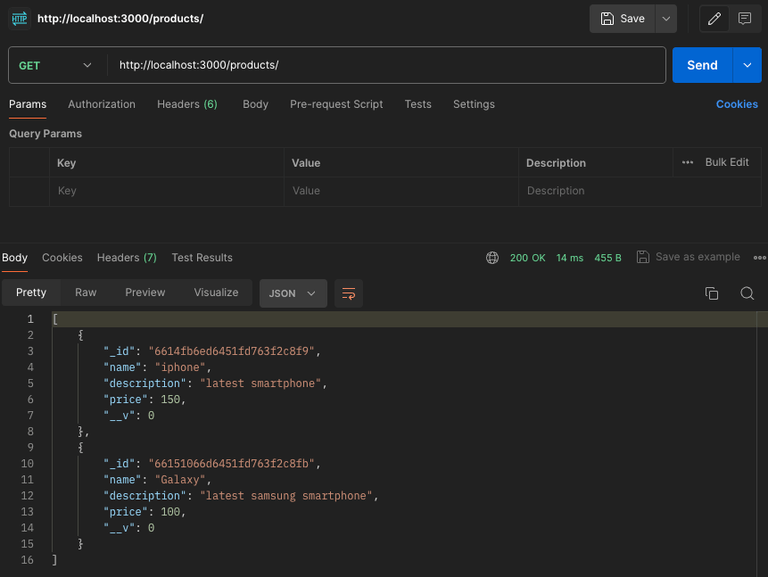This screenshot has height=577, width=768.
Task: Select the Raw response view
Action: click(86, 292)
